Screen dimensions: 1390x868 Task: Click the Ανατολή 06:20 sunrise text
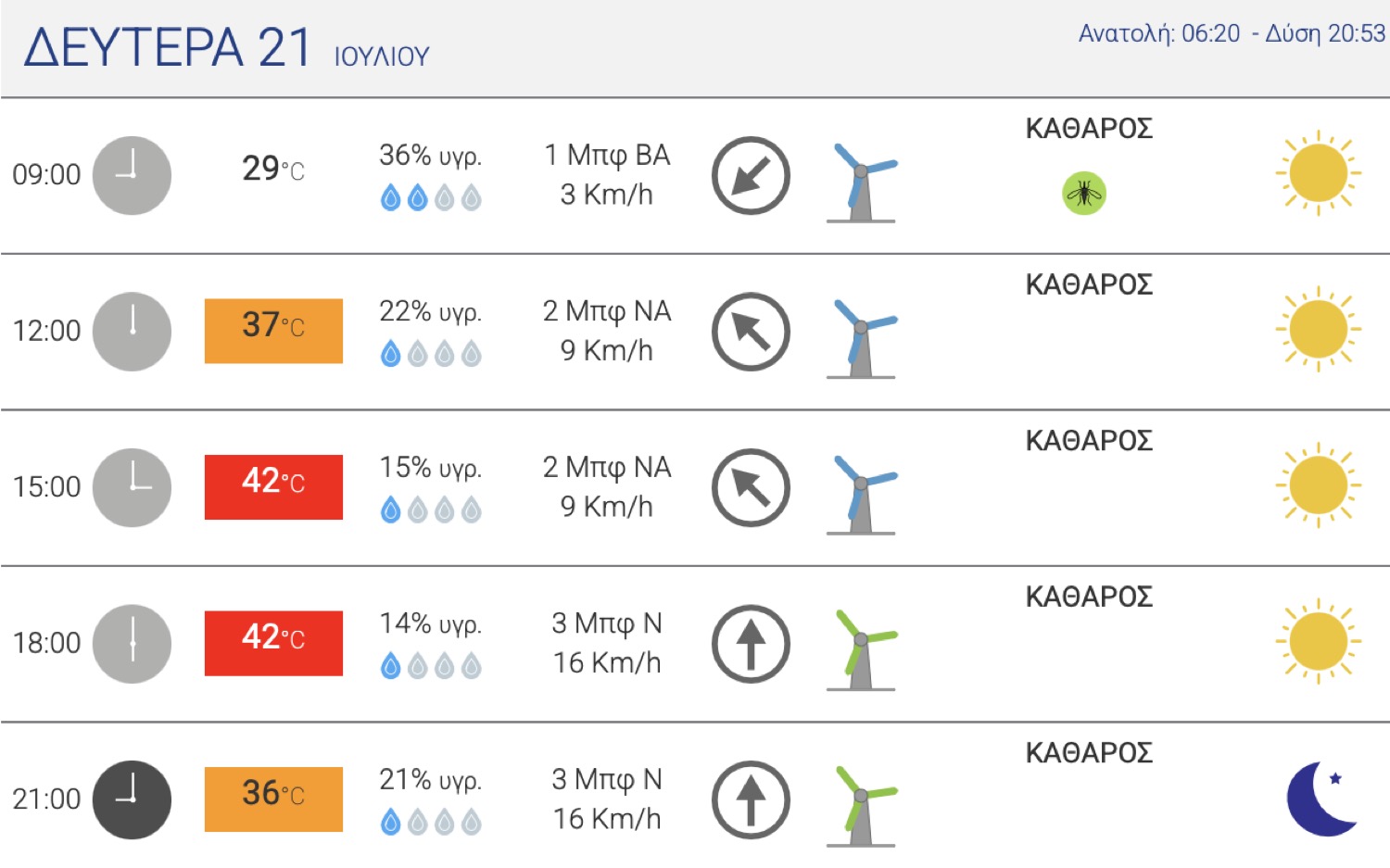coord(1159,34)
